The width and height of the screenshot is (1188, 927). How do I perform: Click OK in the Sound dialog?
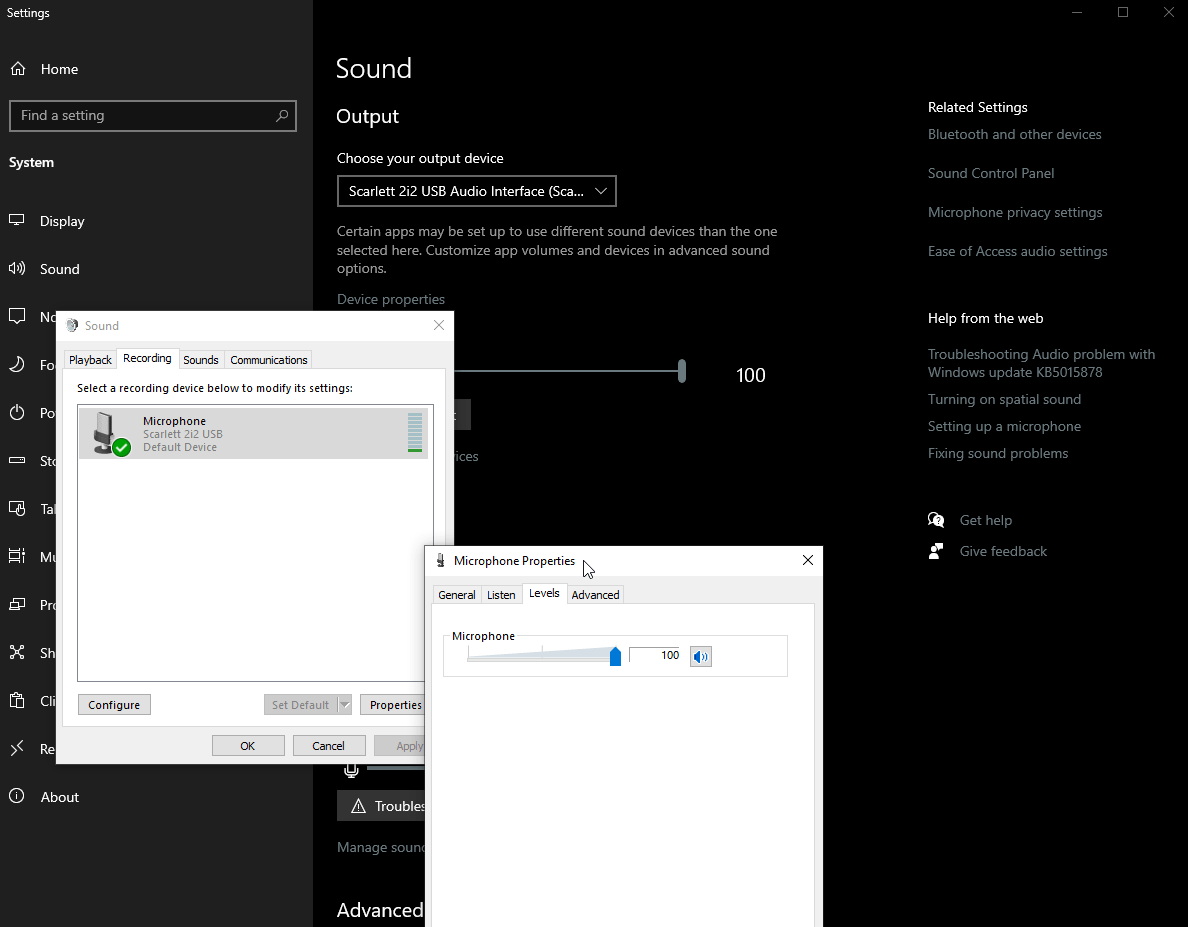coord(248,745)
